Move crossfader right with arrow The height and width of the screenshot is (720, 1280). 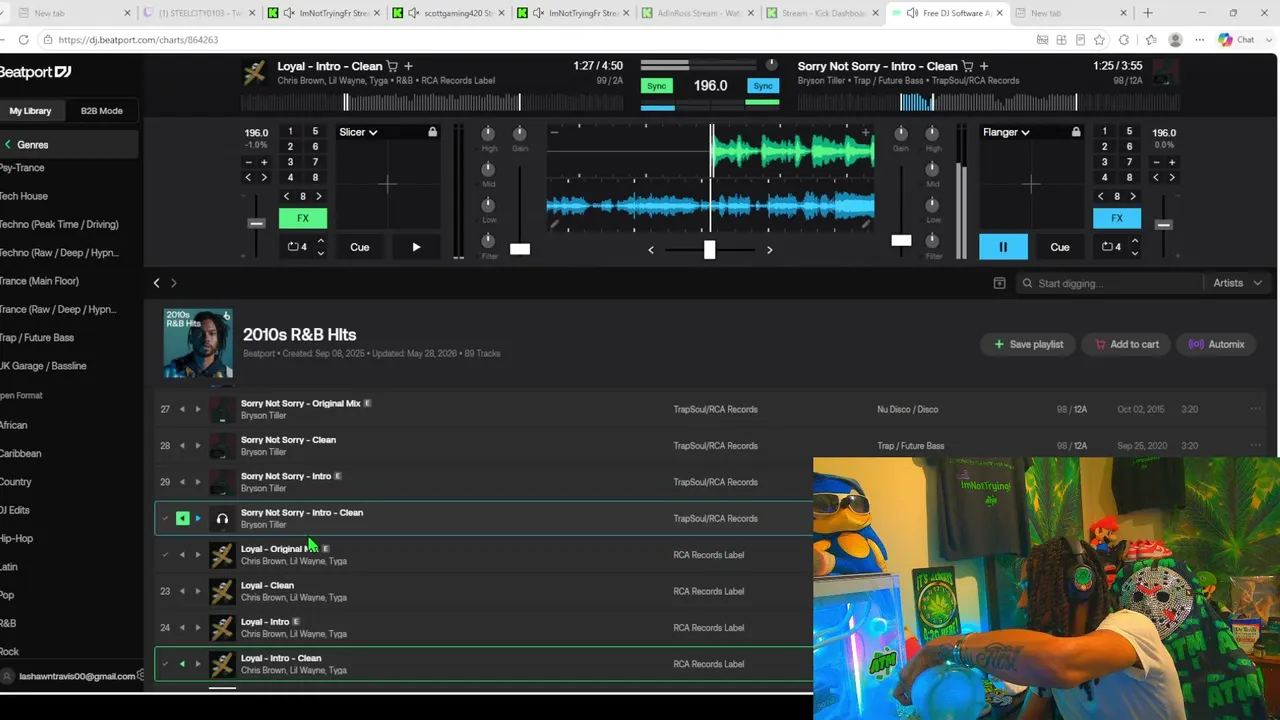tap(769, 250)
